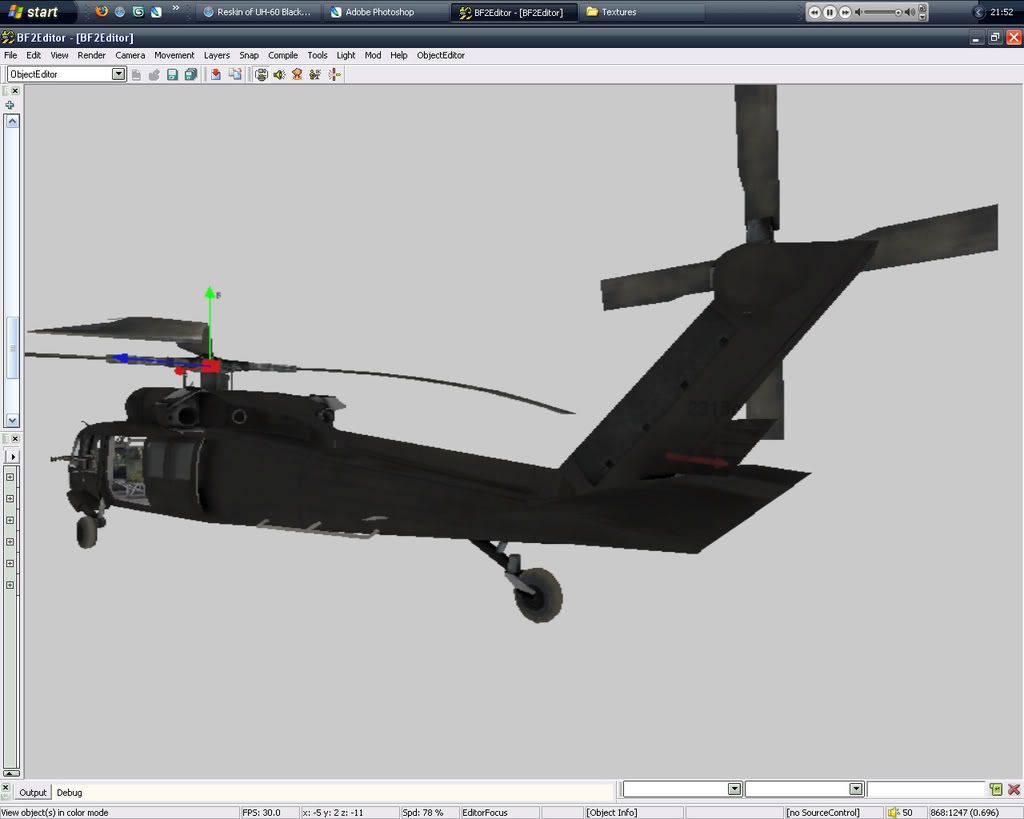1024x819 pixels.
Task: Open the Render menu
Action: [91, 55]
